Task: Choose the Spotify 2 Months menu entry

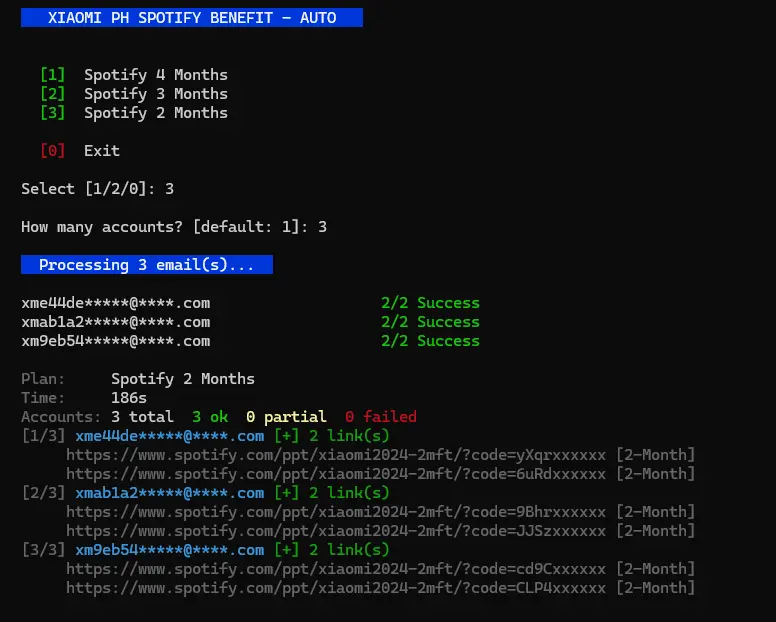Action: 155,113
